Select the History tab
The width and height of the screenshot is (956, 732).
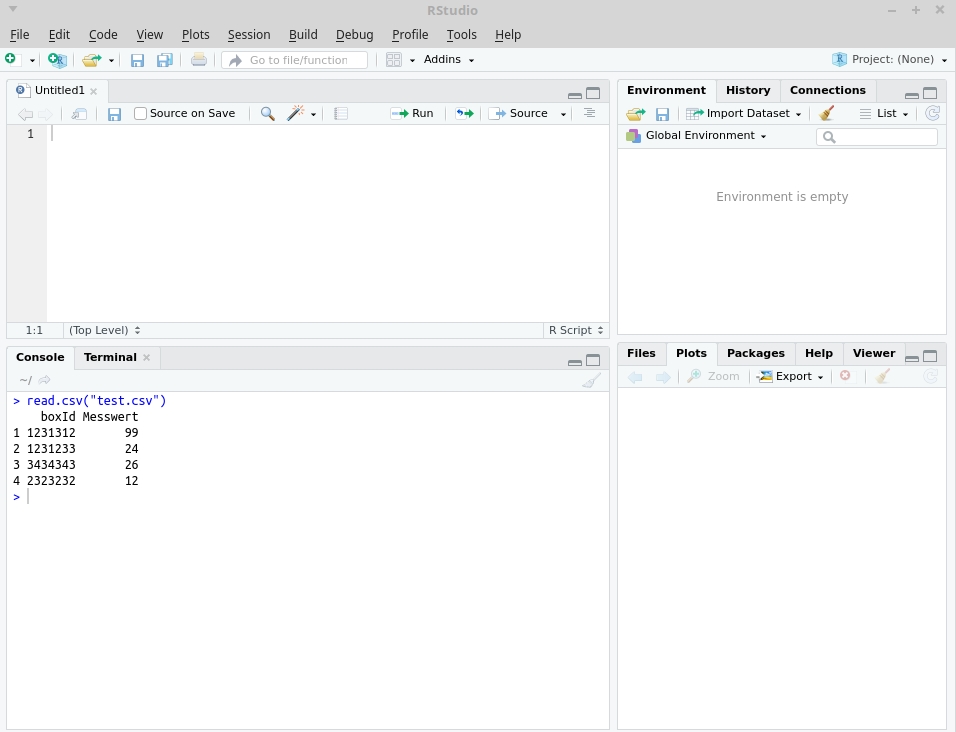coord(748,90)
